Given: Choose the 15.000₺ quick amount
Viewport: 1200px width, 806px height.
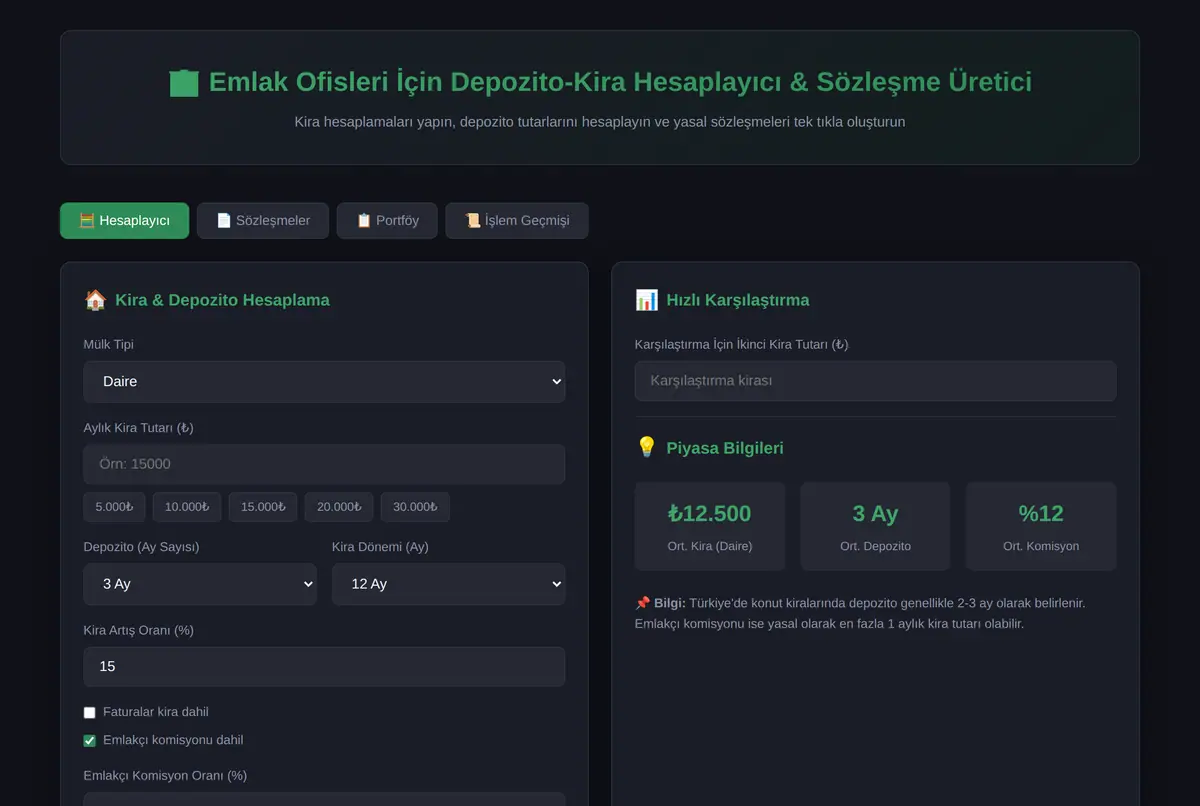Looking at the screenshot, I should tap(263, 507).
